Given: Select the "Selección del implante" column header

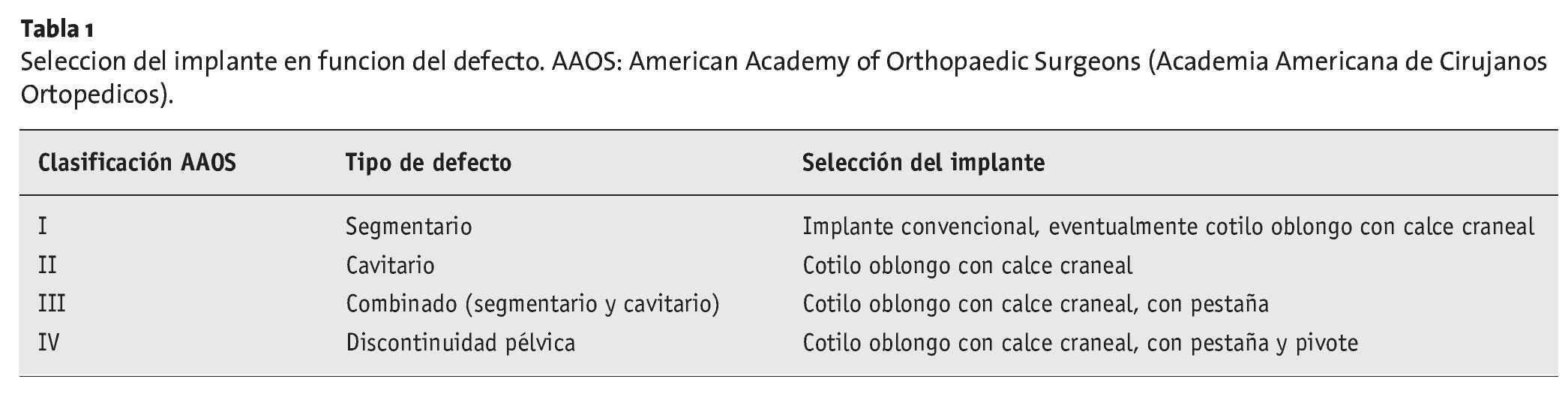Looking at the screenshot, I should pyautogui.click(x=923, y=162).
